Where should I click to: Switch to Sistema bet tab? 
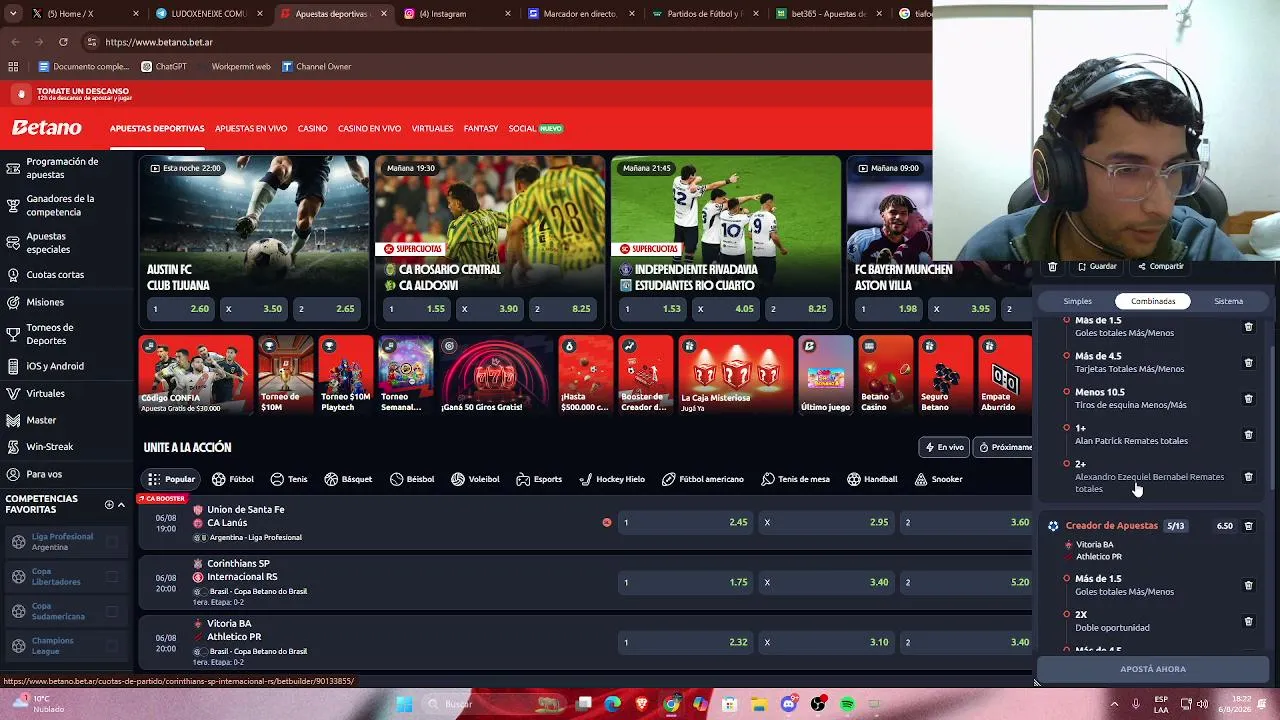coord(1228,301)
